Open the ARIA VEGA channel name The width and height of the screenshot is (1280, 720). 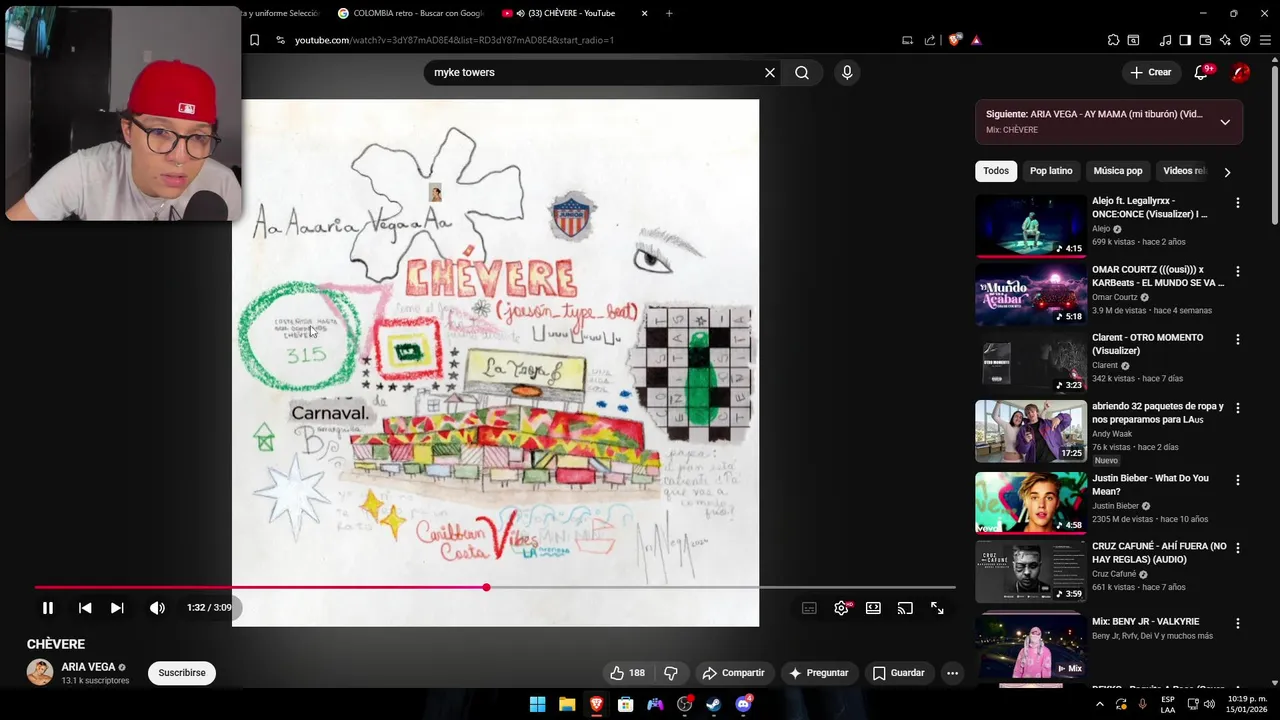(88, 667)
